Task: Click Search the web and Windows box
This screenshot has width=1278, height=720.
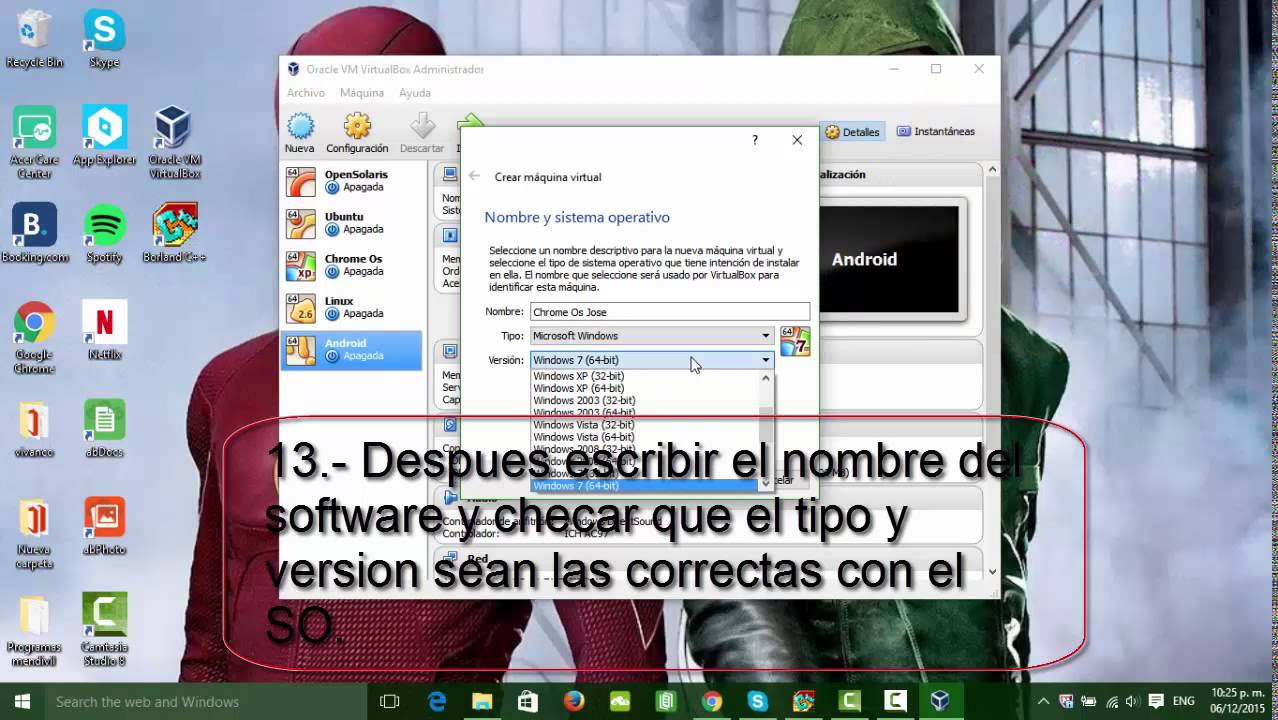Action: pos(205,701)
